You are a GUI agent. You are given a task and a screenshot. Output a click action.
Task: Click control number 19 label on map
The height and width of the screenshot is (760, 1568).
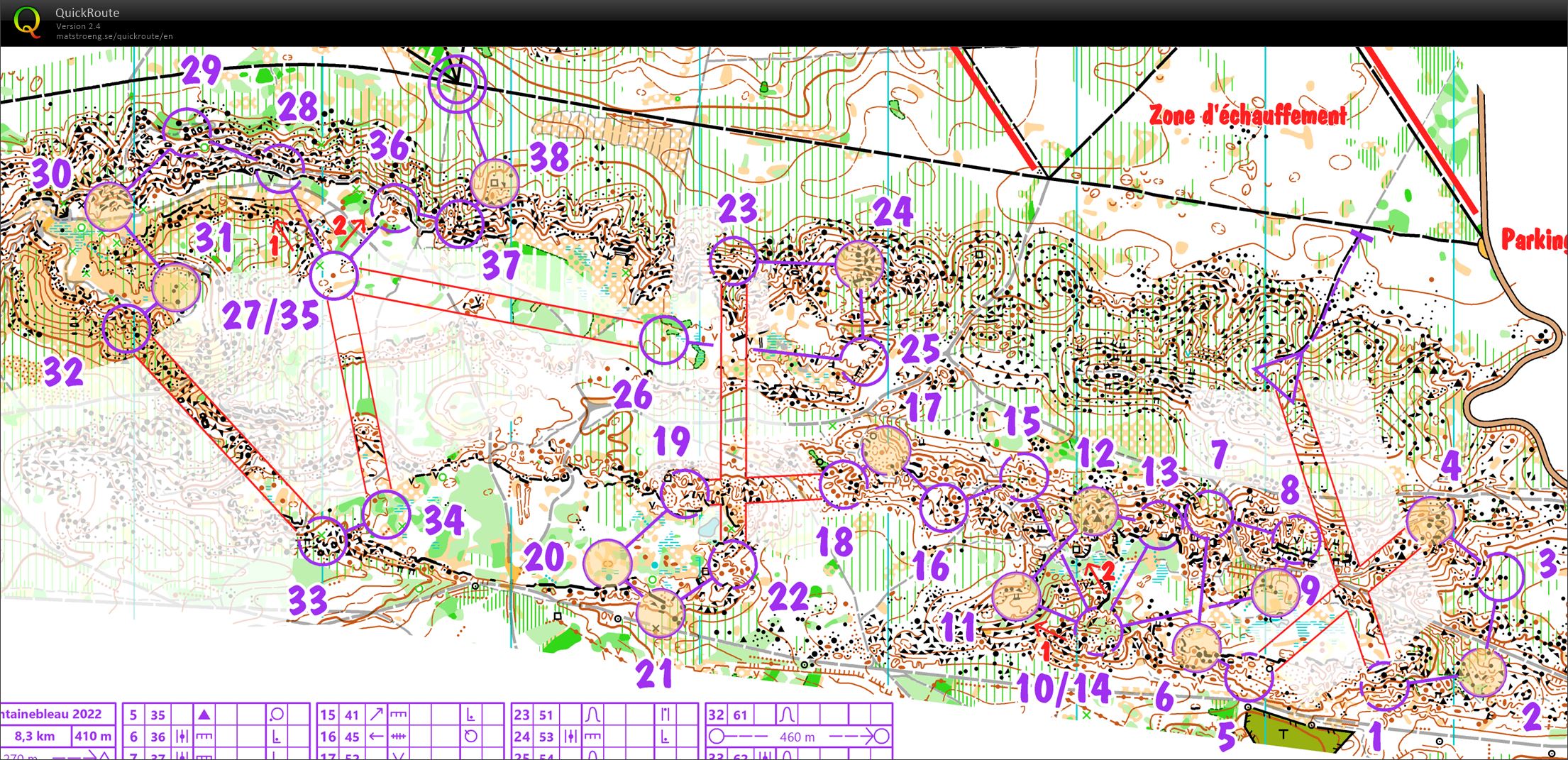[x=671, y=441]
